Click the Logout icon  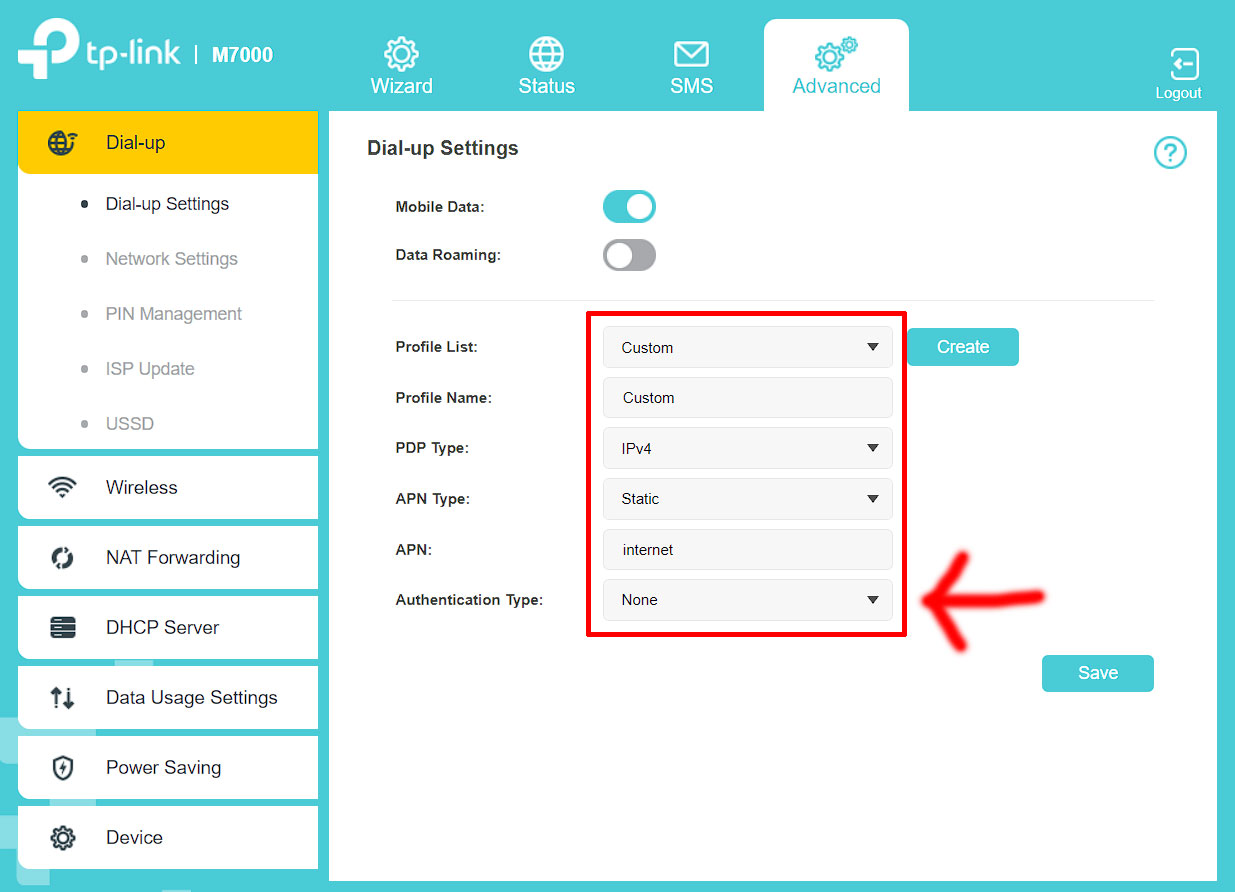click(1183, 64)
